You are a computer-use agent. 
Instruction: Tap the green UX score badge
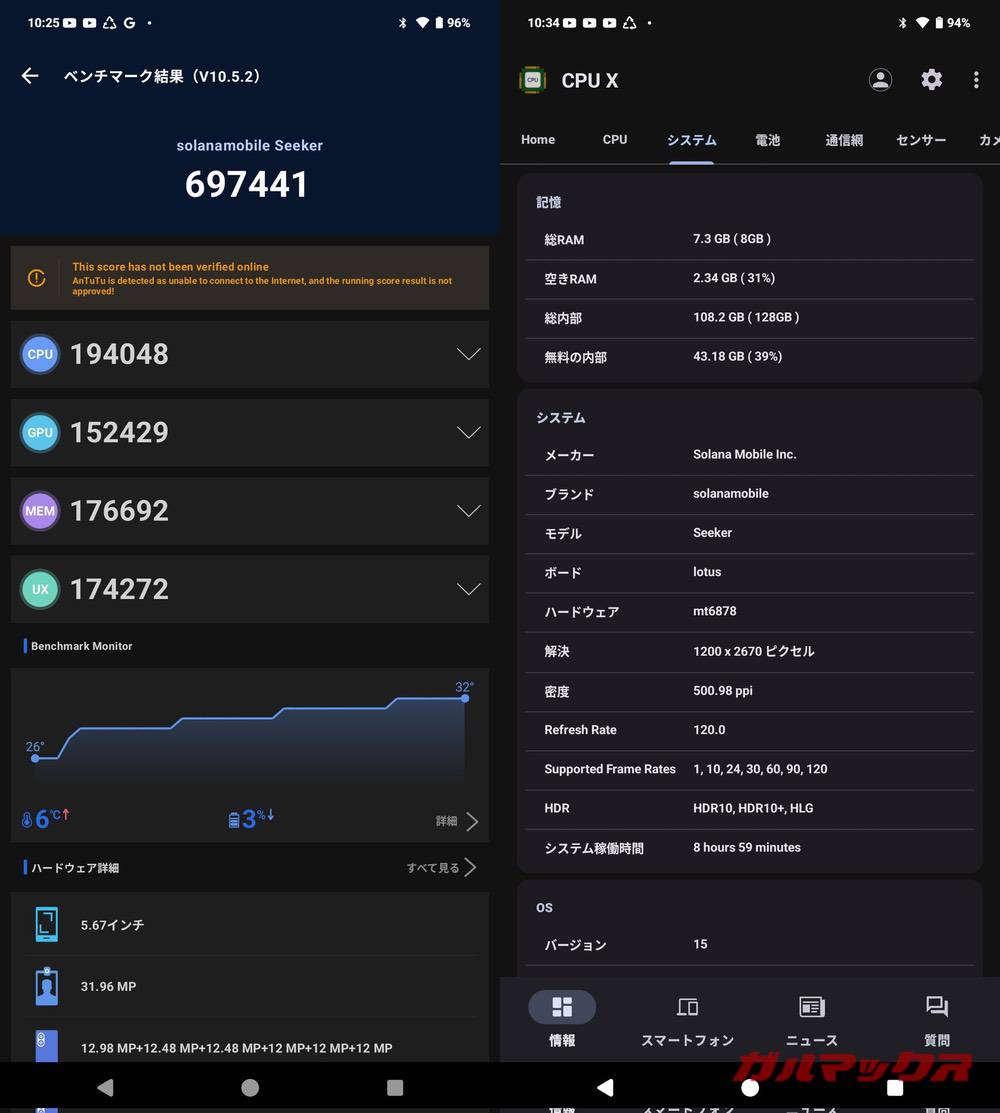pos(40,589)
